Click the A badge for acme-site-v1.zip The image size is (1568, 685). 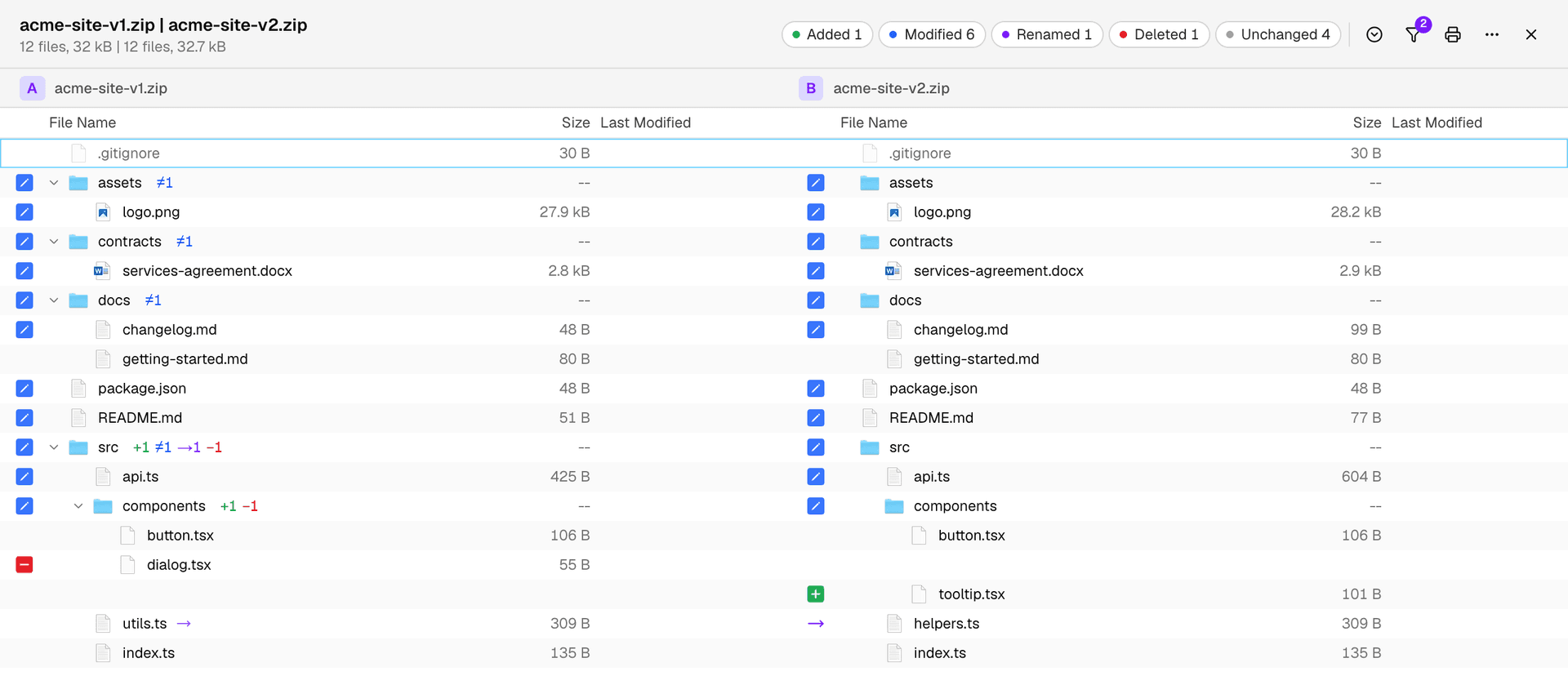[x=32, y=88]
